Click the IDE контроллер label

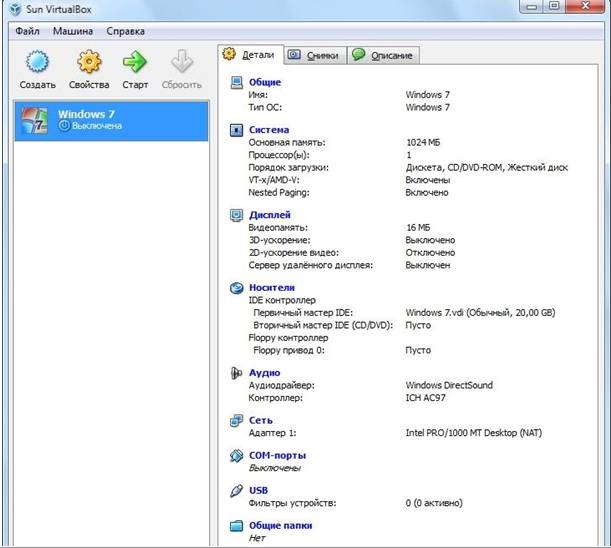[282, 300]
